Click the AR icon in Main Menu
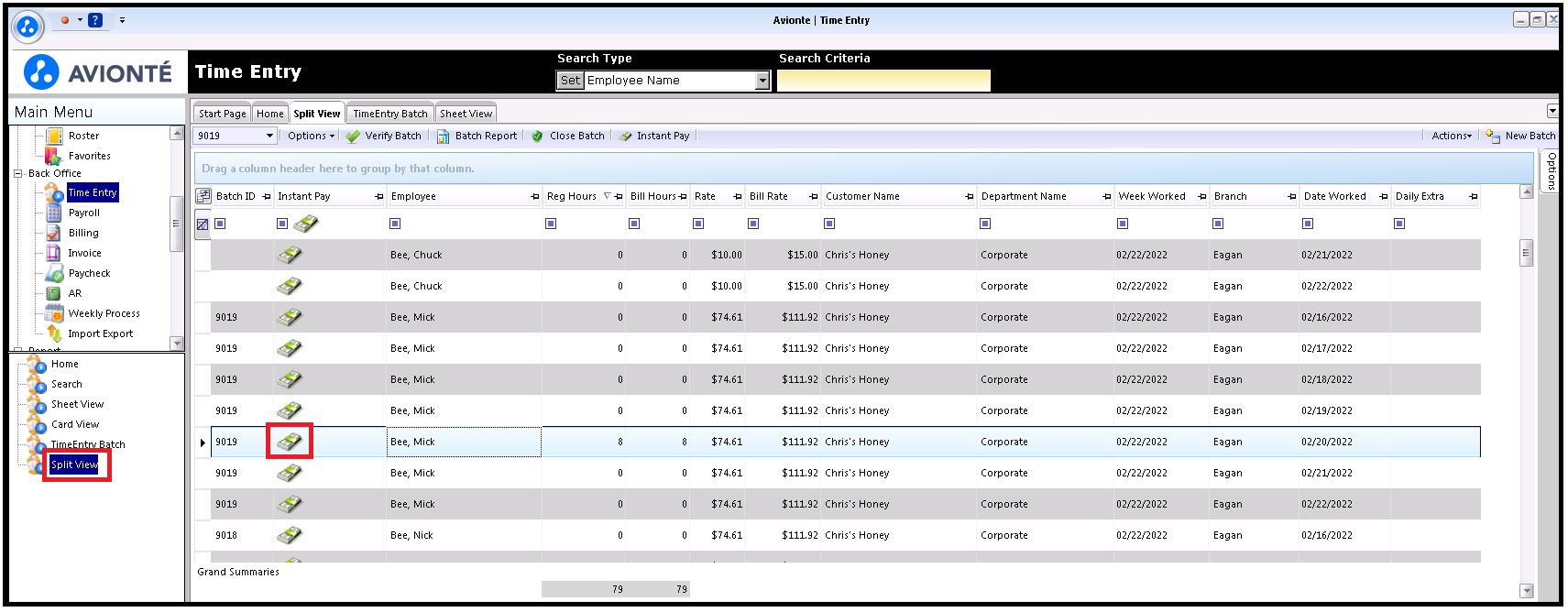 [x=54, y=293]
